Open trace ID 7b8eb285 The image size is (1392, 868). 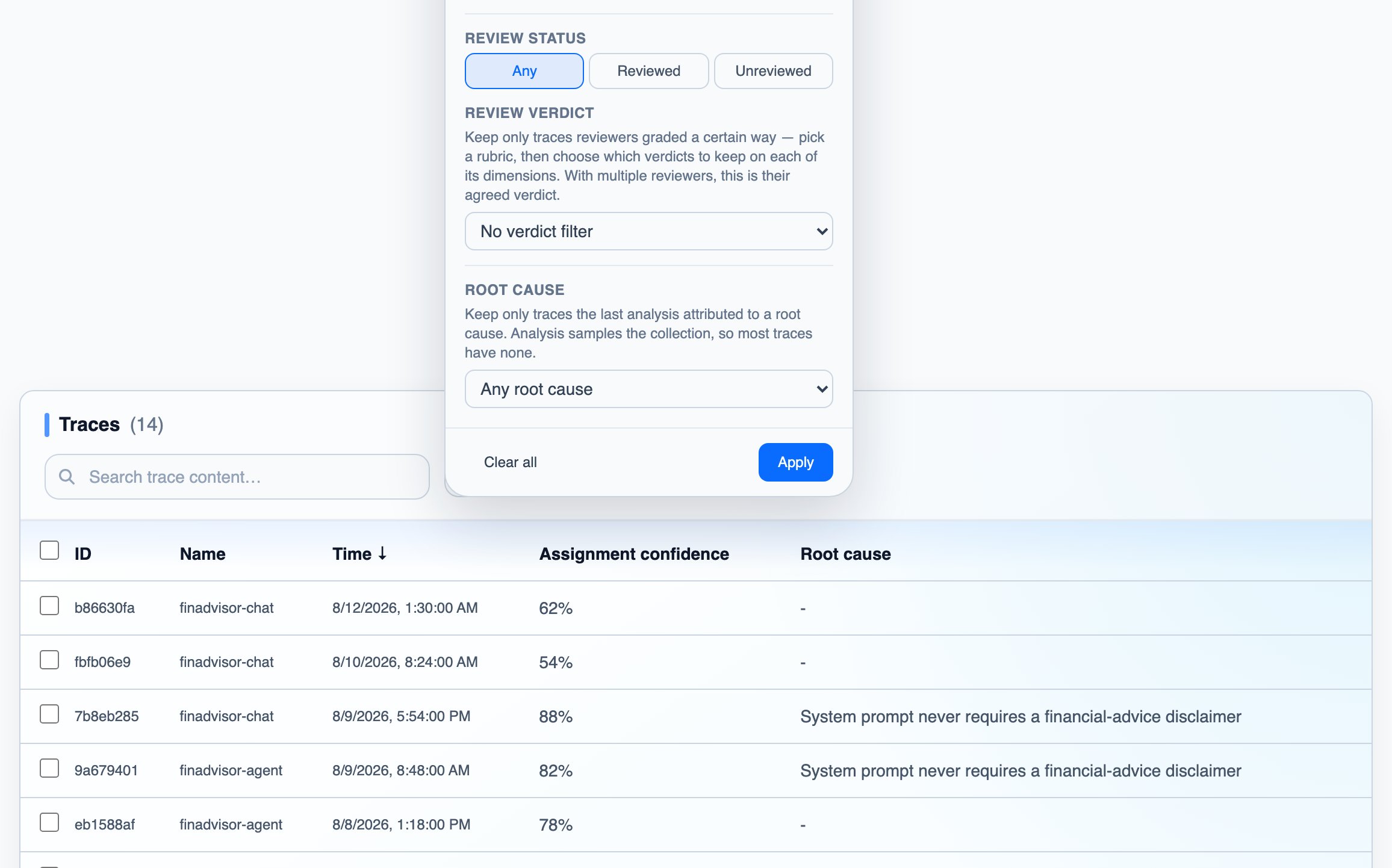[107, 716]
